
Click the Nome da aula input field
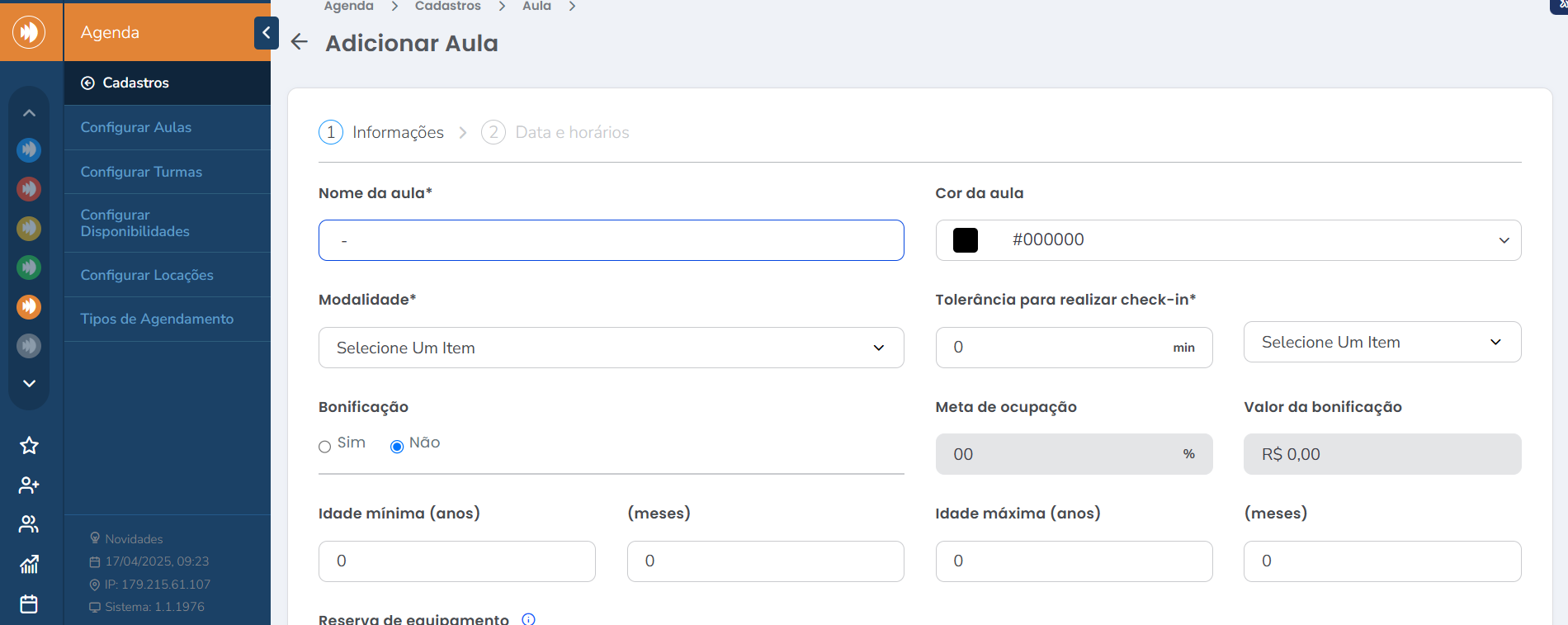(x=611, y=240)
